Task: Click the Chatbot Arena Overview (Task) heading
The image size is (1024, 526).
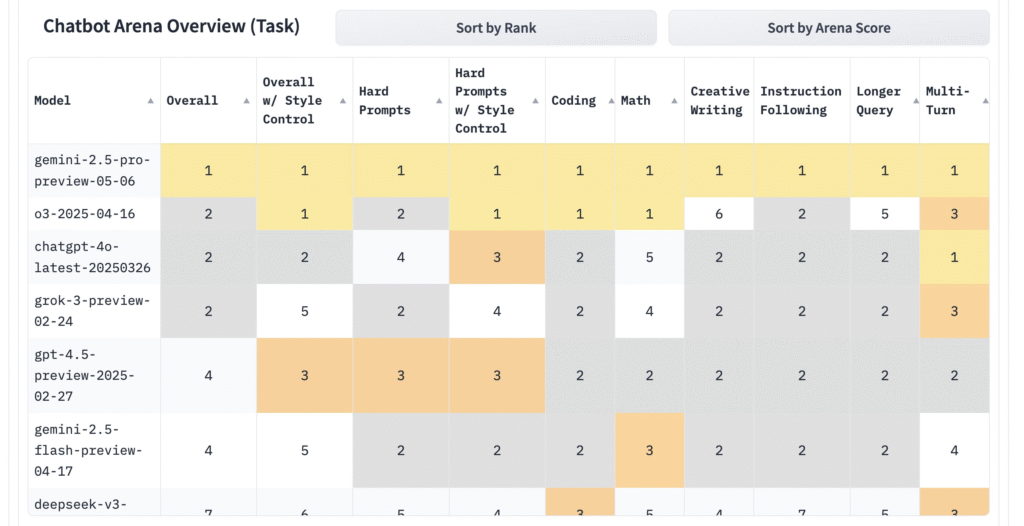Action: (171, 26)
